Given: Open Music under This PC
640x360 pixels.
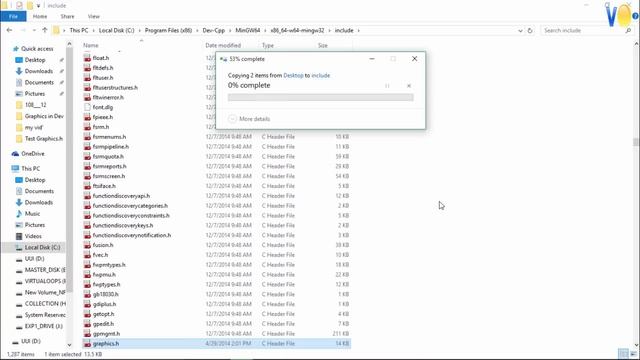Looking at the screenshot, I should pos(32,214).
